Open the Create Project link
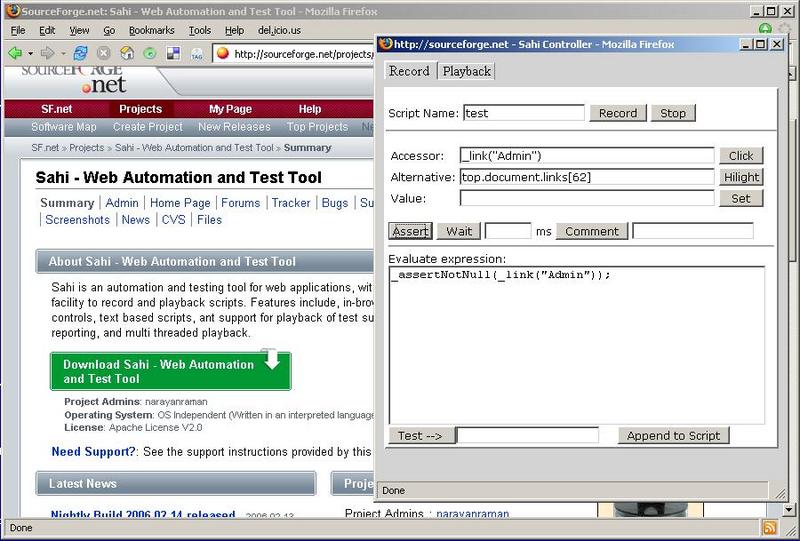Image resolution: width=800 pixels, height=541 pixels. pyautogui.click(x=147, y=127)
